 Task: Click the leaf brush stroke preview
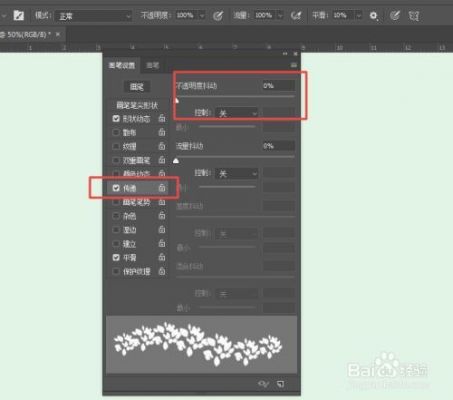tap(201, 345)
